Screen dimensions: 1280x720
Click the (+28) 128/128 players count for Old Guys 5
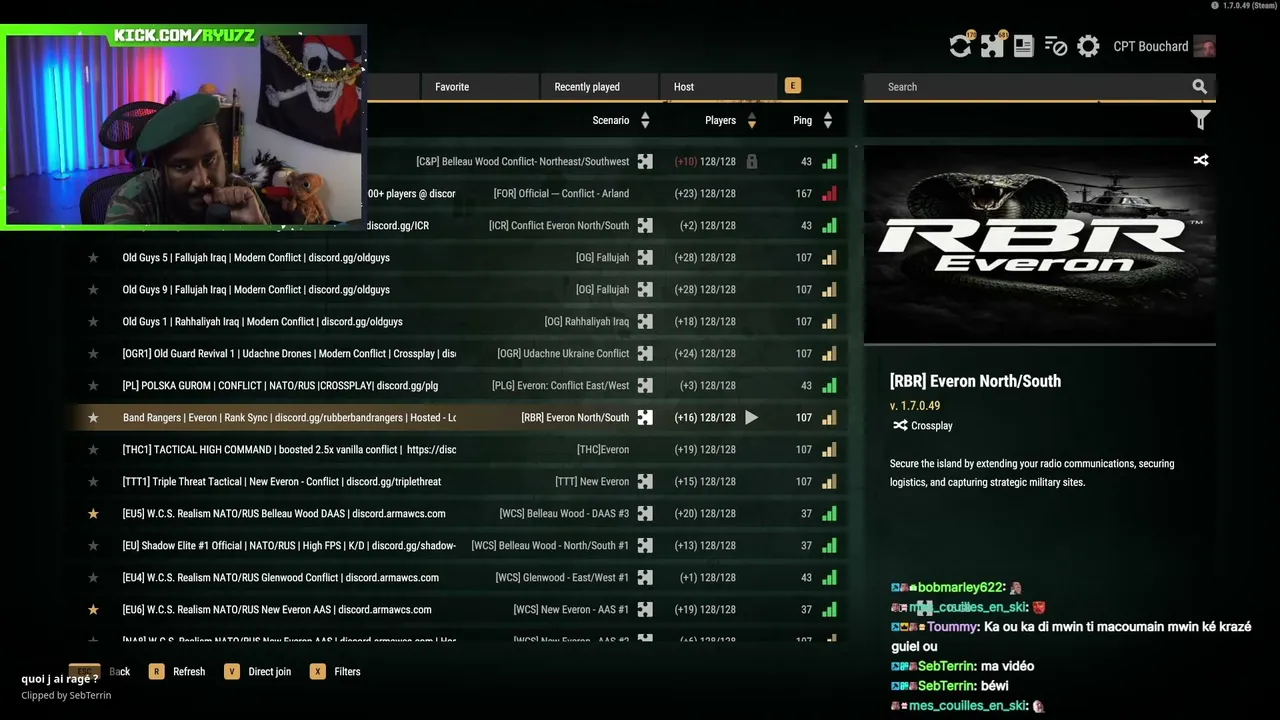(x=705, y=257)
